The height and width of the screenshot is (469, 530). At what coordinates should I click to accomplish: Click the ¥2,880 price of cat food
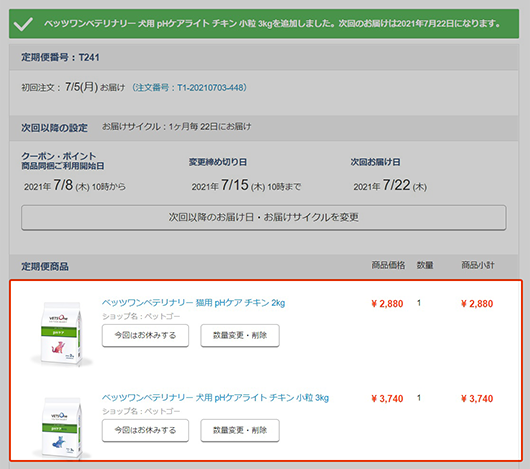(387, 304)
